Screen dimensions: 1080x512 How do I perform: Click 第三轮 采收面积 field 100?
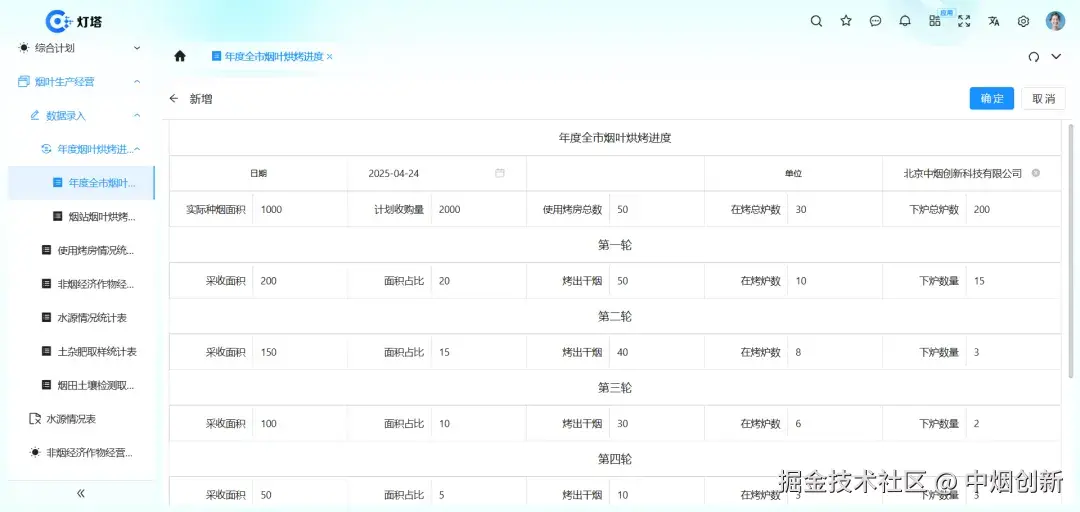coord(300,424)
